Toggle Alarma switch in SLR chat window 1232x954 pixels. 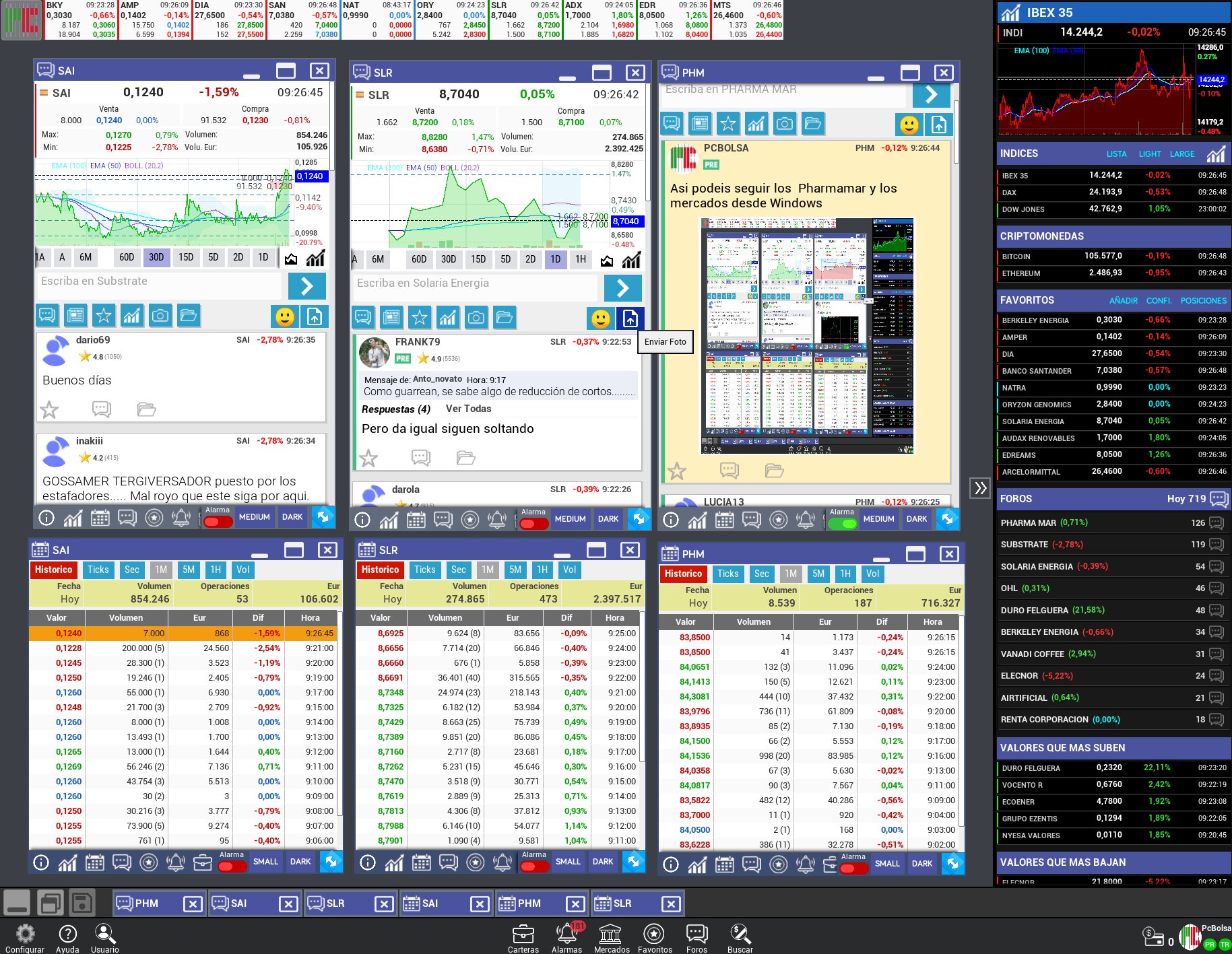[x=533, y=524]
